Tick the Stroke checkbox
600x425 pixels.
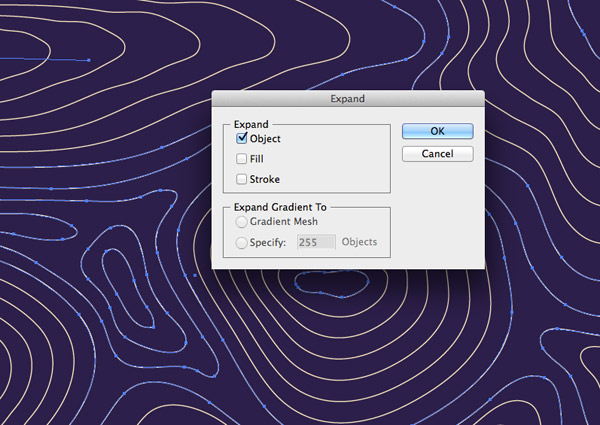[x=242, y=179]
